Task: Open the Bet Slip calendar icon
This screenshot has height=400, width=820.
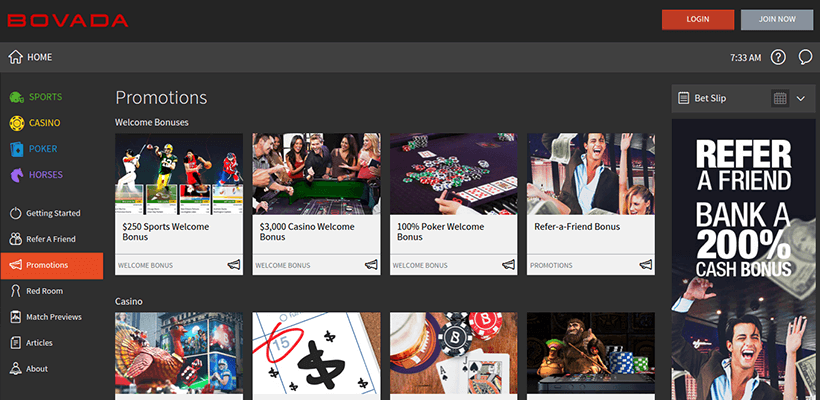Action: tap(780, 98)
